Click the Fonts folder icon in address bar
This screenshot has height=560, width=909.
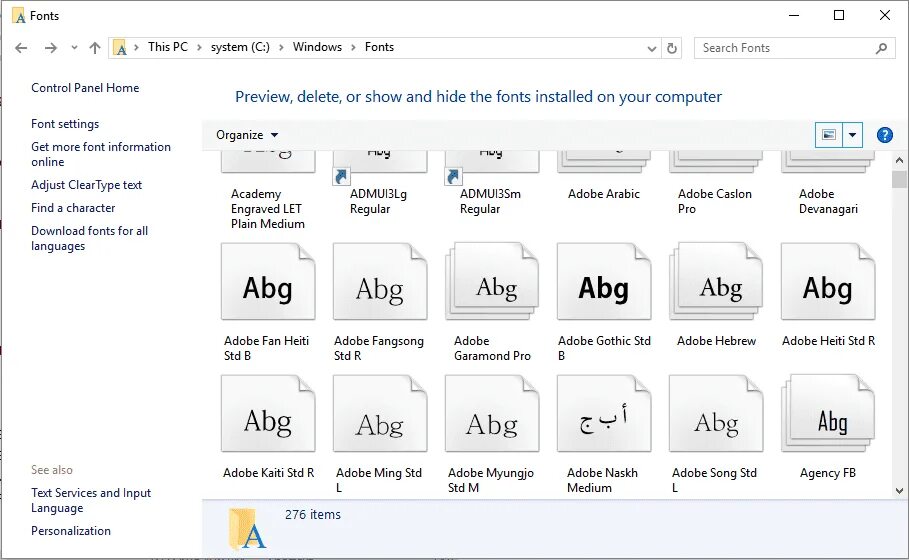click(x=120, y=48)
